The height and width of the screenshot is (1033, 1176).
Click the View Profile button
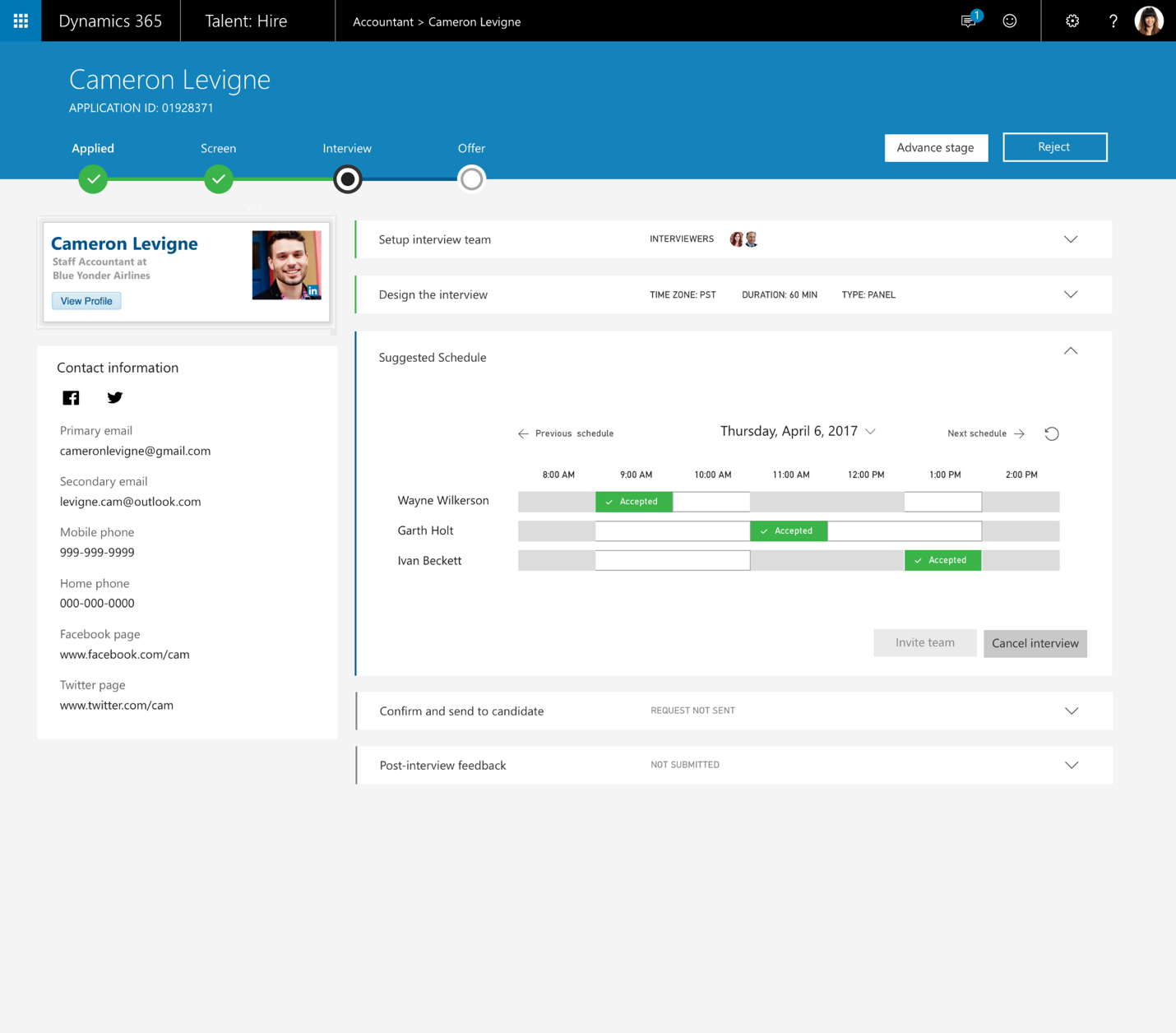tap(86, 301)
